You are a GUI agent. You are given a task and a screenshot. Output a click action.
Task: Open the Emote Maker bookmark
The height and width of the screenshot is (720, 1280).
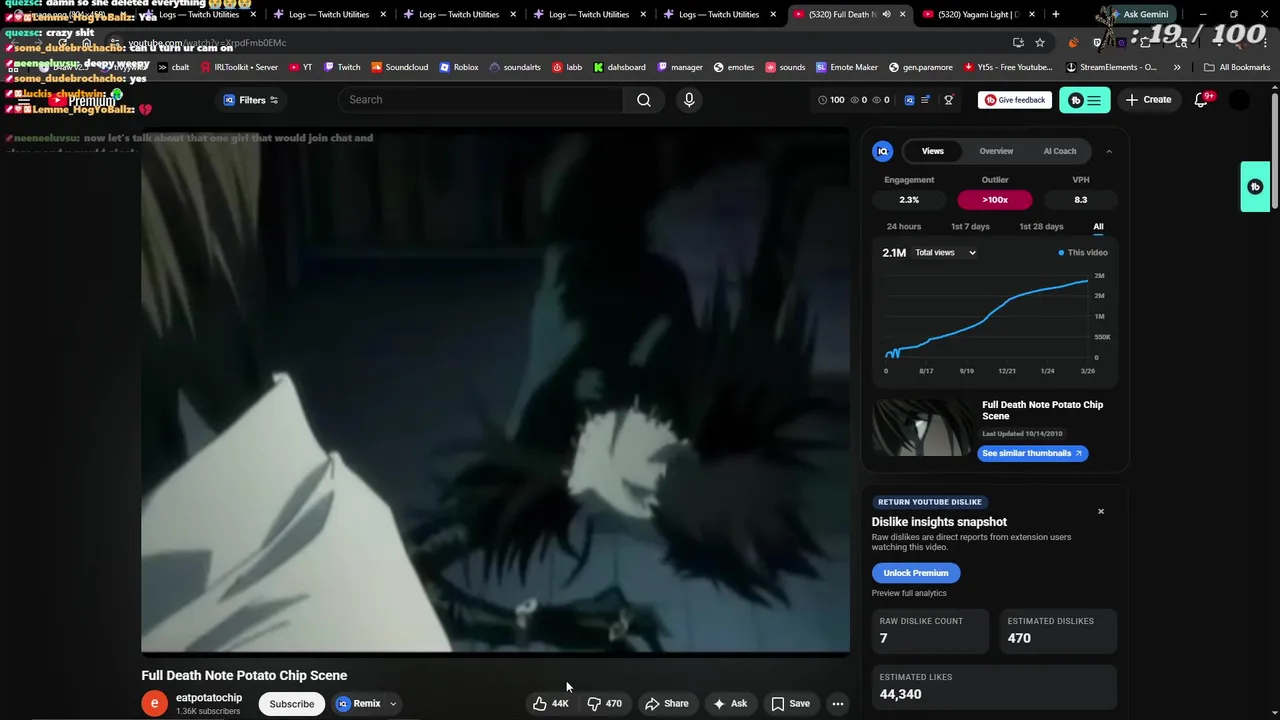[847, 67]
